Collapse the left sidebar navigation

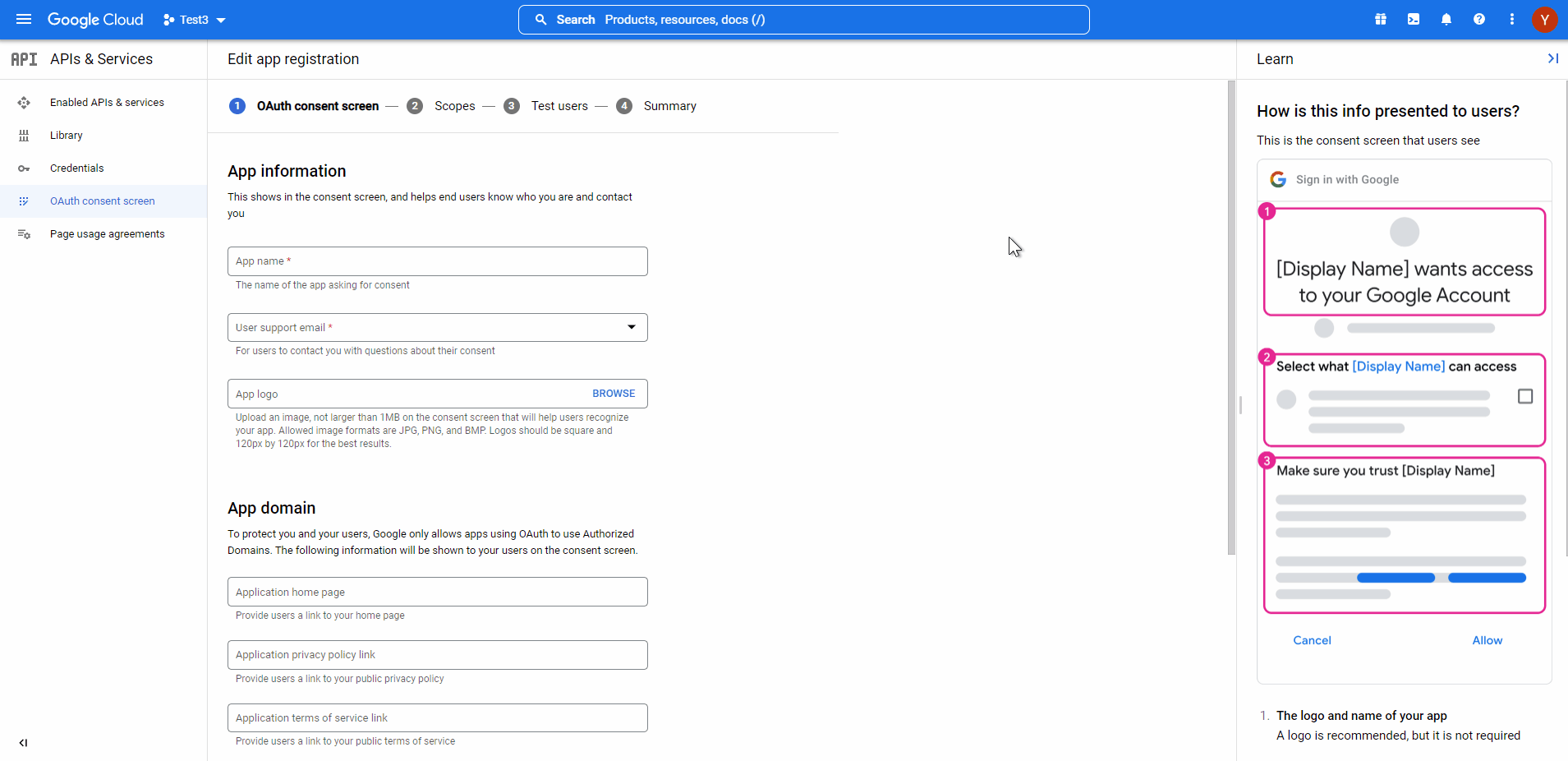coord(23,743)
